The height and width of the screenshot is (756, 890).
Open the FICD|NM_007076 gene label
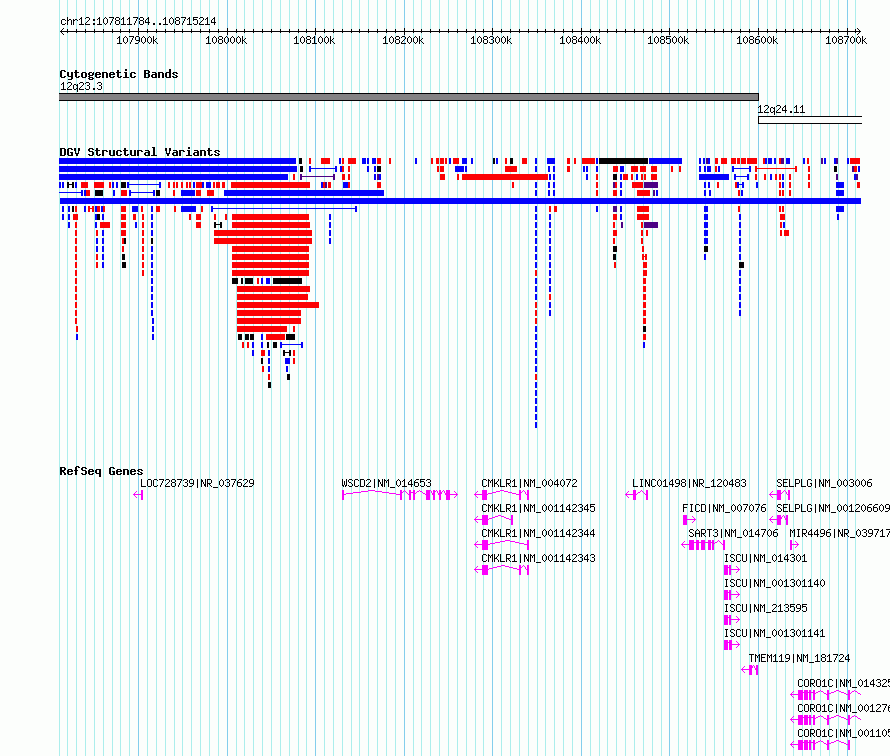[x=724, y=508]
